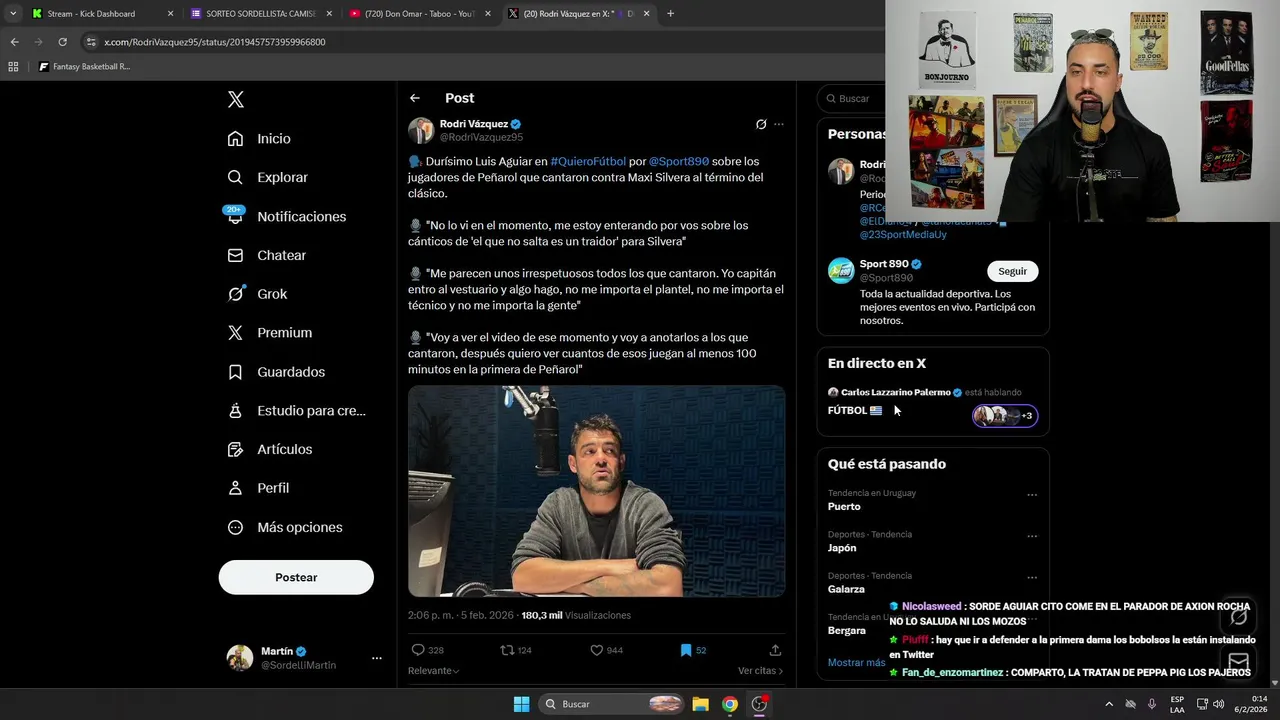Close the Kick Dashboard tab
The width and height of the screenshot is (1280, 720).
point(170,14)
